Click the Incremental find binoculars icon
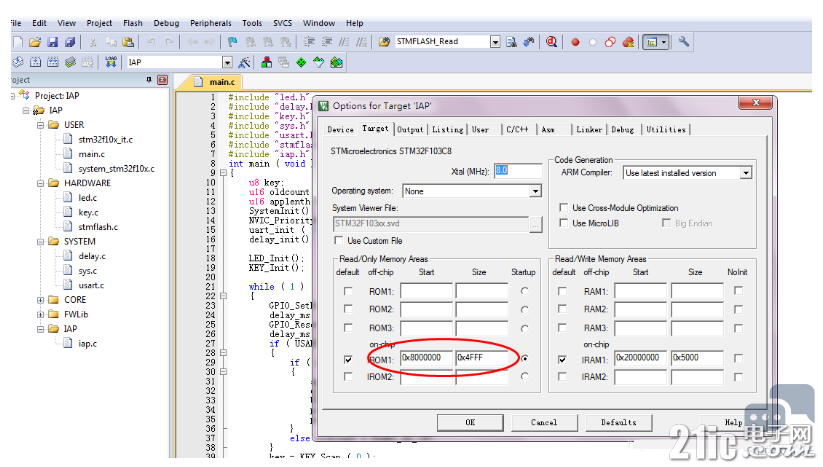The image size is (823, 467). pos(529,42)
